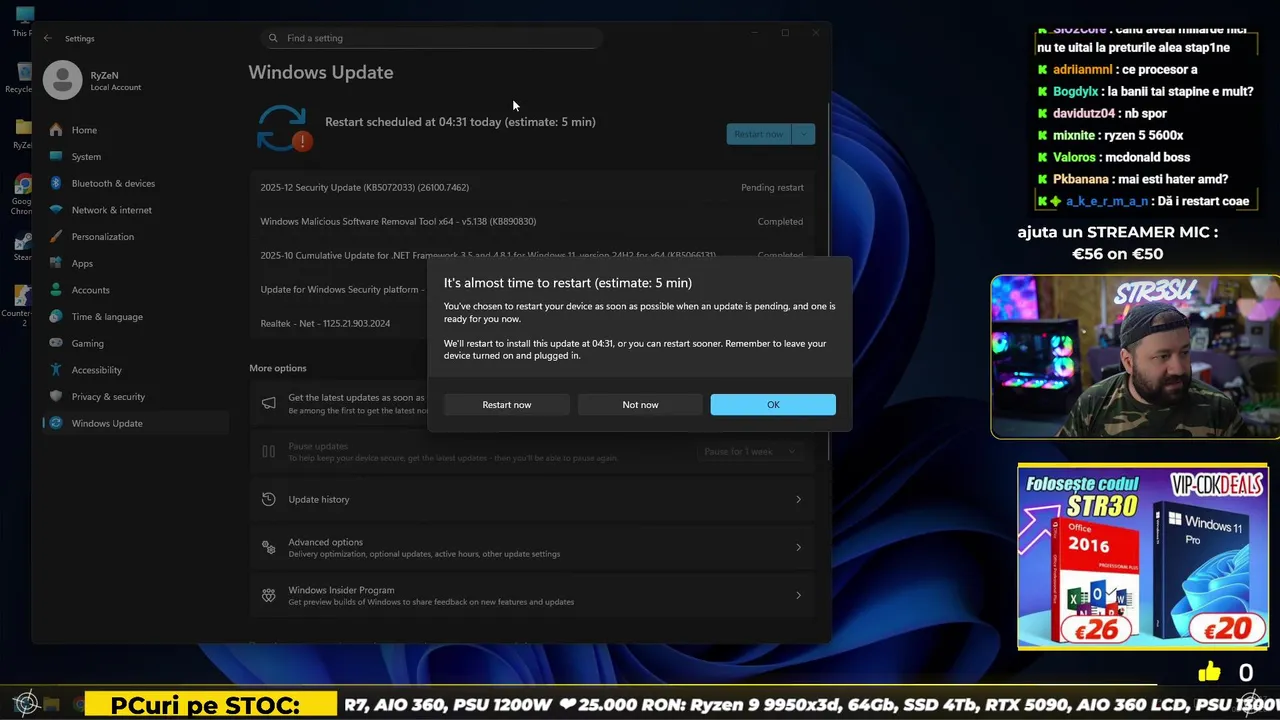Open the Pause for 1 week dropdown
This screenshot has height=720, width=1280.
click(750, 452)
